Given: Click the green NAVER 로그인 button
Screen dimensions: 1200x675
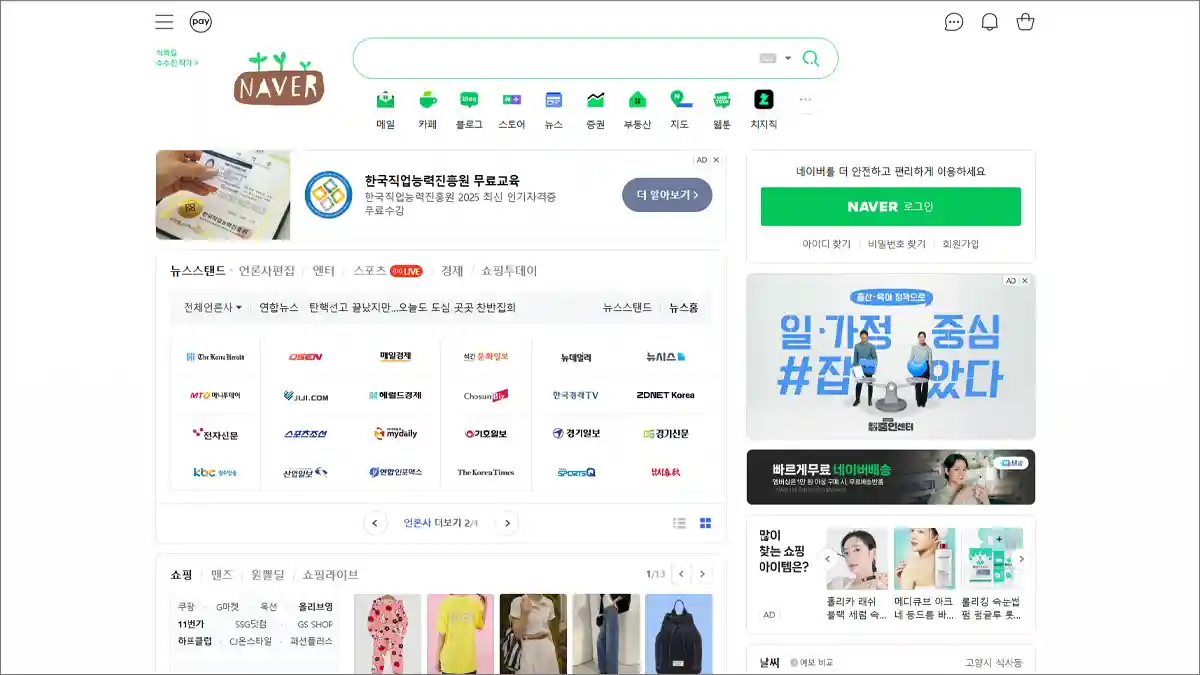Looking at the screenshot, I should tap(891, 207).
